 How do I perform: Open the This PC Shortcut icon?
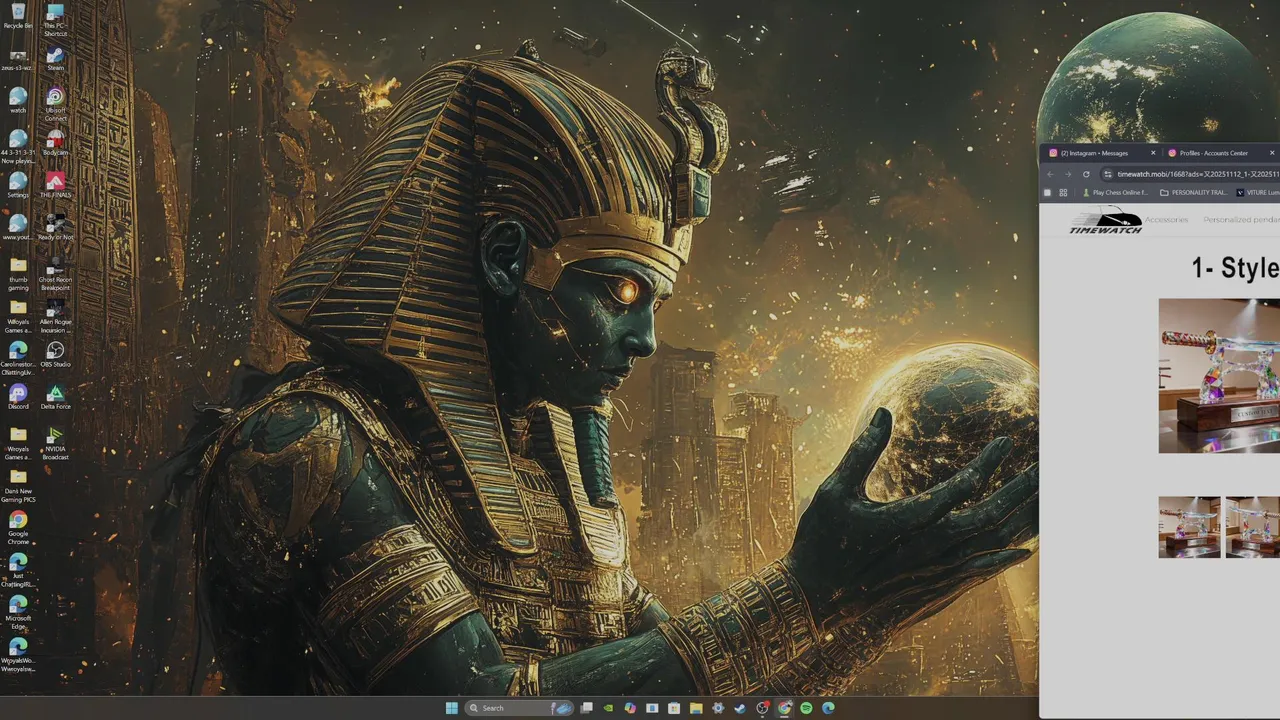point(55,20)
